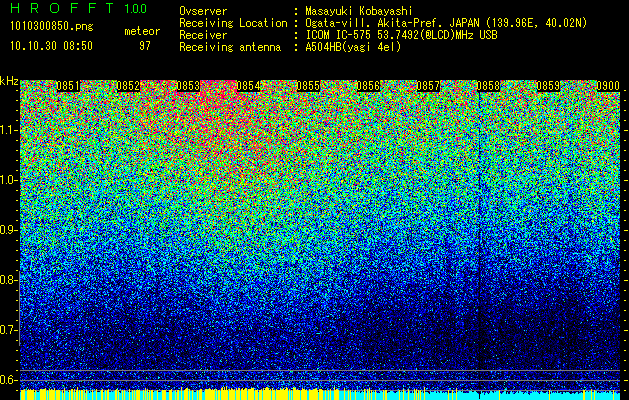Click the kHz axis unit label

point(9,81)
